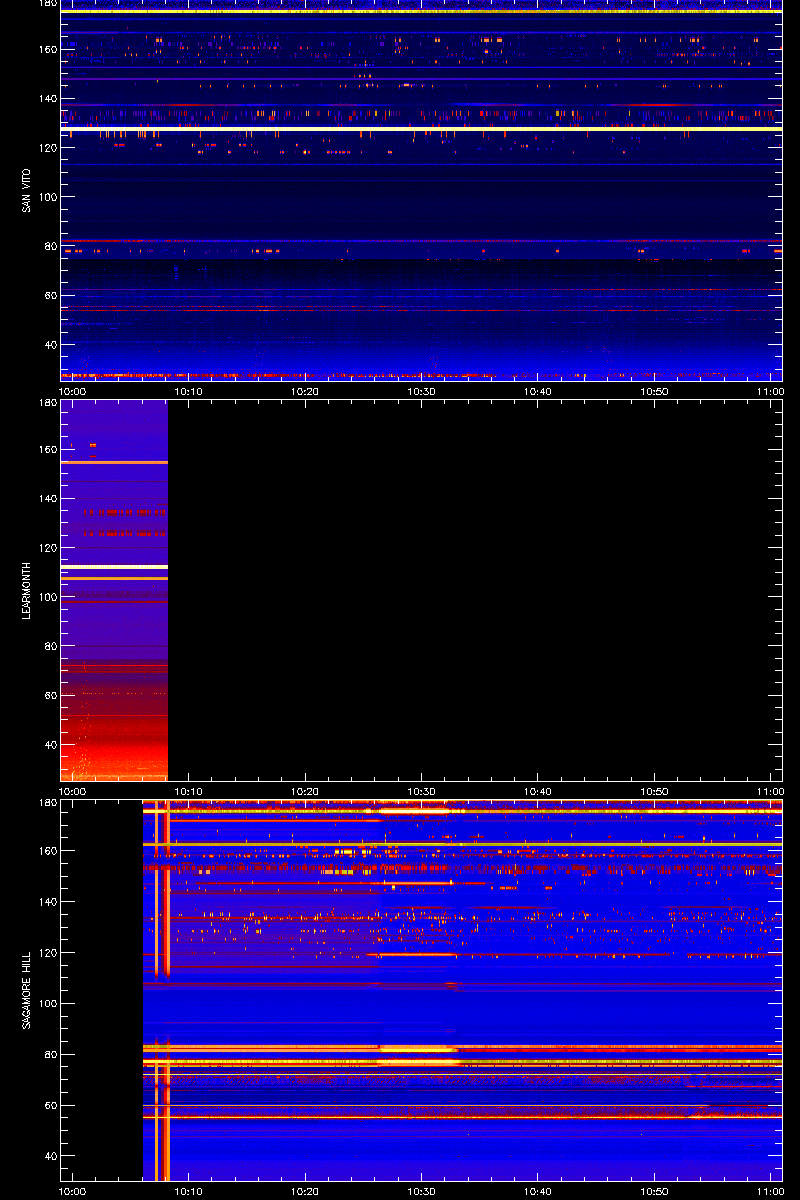Viewport: 800px width, 1200px height.
Task: Pick the 120 frequency tick on Sagamore Hill axis
Action: coord(46,953)
